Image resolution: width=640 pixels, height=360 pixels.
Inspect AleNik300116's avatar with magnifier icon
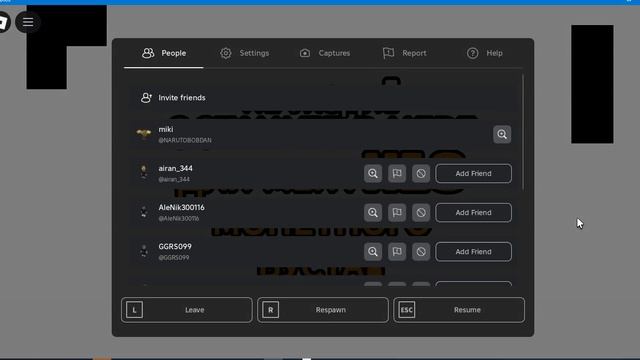point(373,213)
